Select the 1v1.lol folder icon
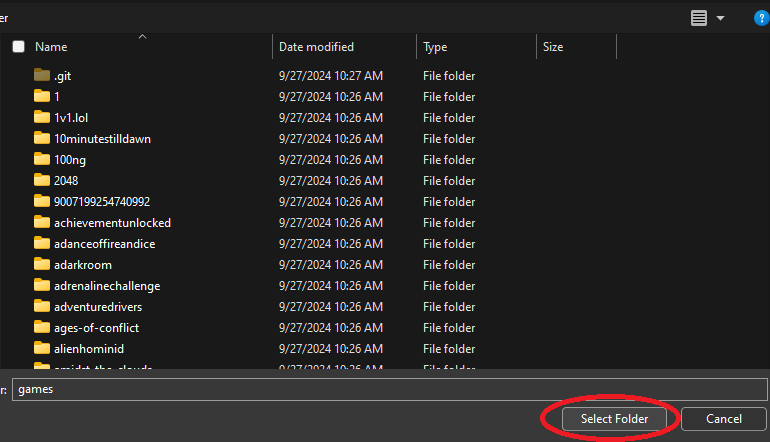 42,117
